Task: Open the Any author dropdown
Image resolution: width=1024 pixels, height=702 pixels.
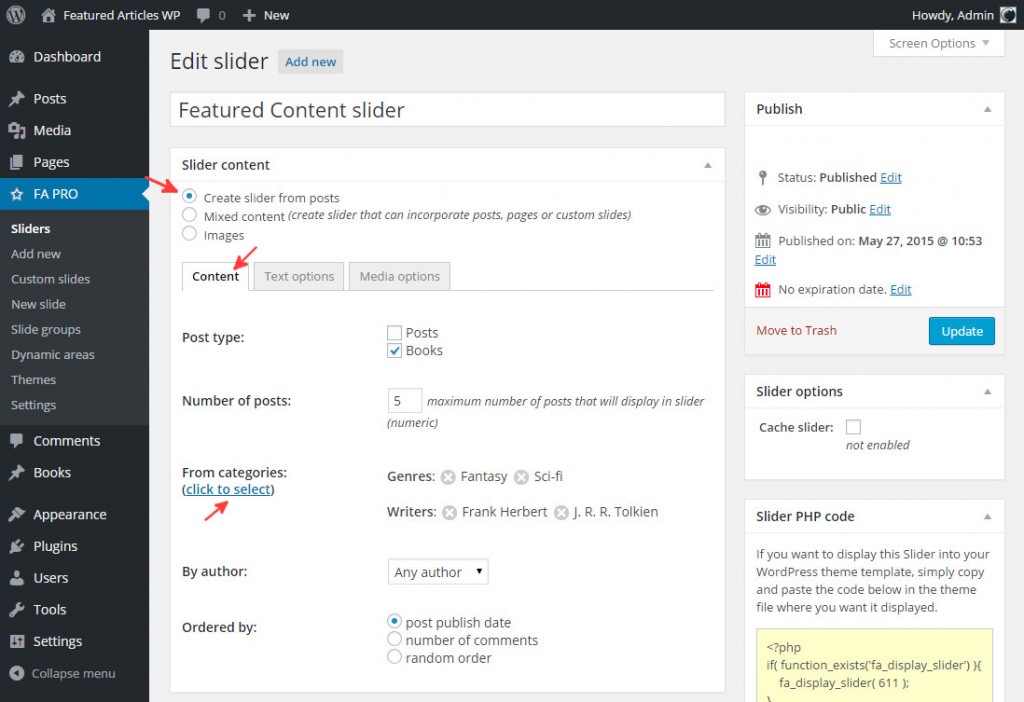Action: tap(437, 572)
